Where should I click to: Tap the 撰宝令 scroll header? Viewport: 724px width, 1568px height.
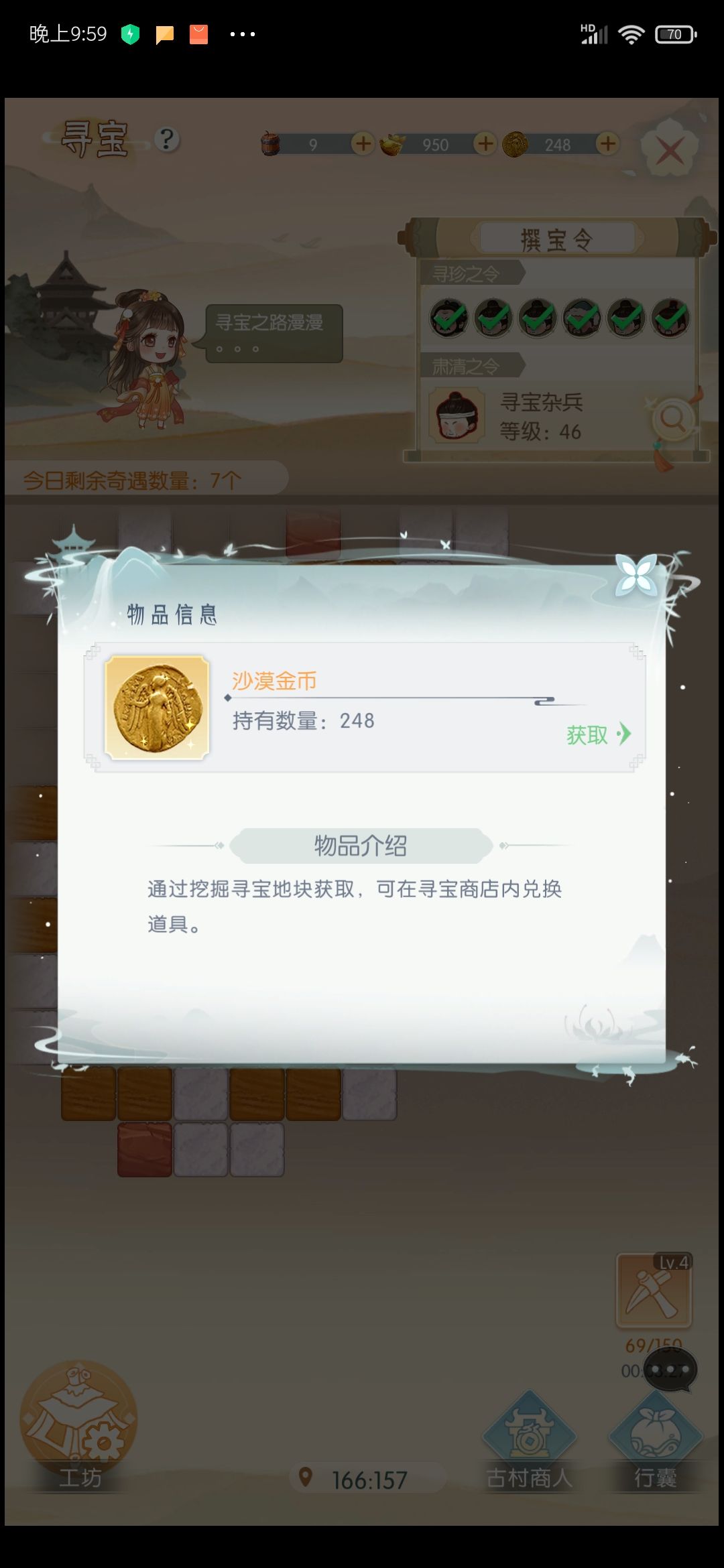[556, 239]
